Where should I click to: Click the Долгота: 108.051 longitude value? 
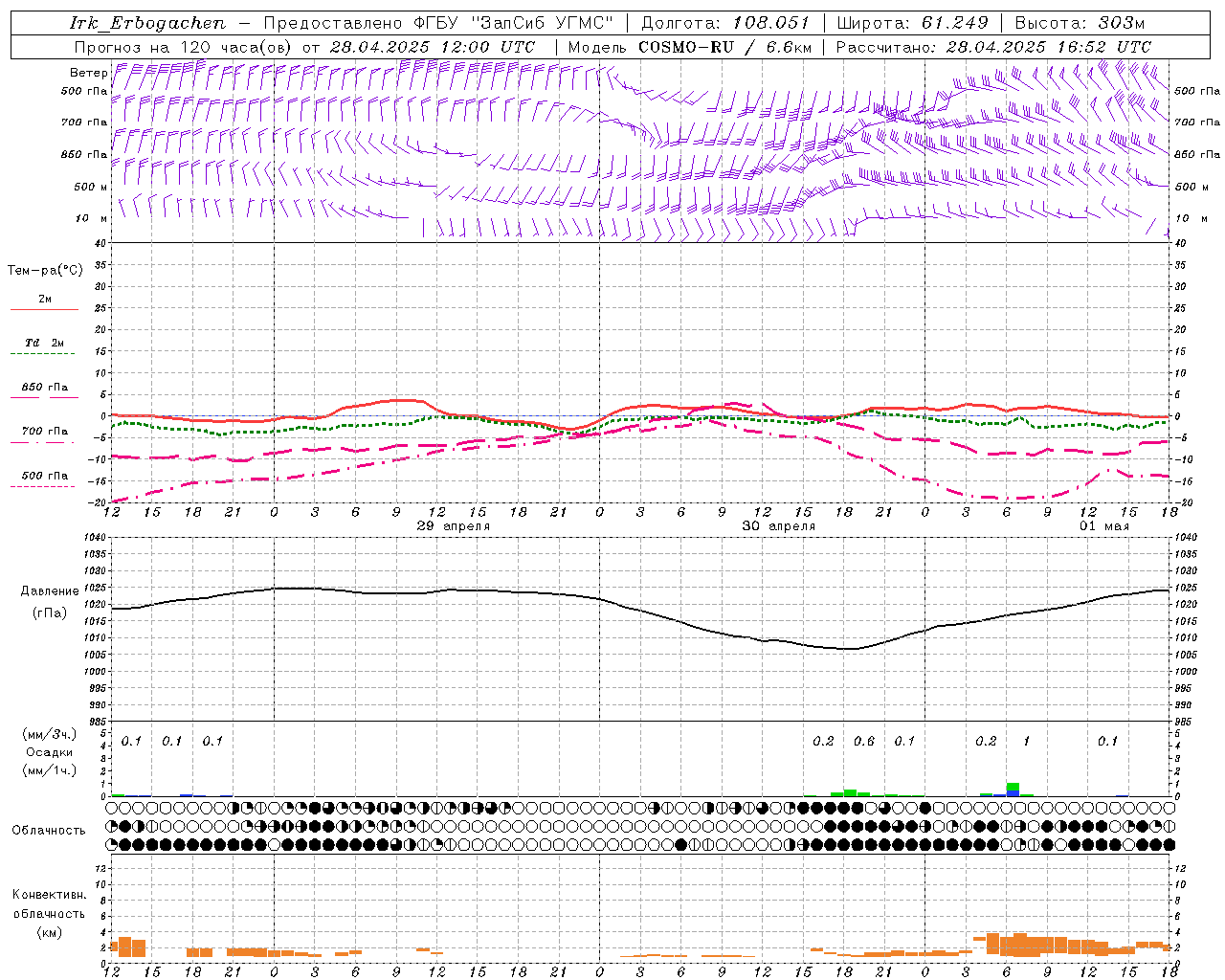[x=725, y=23]
